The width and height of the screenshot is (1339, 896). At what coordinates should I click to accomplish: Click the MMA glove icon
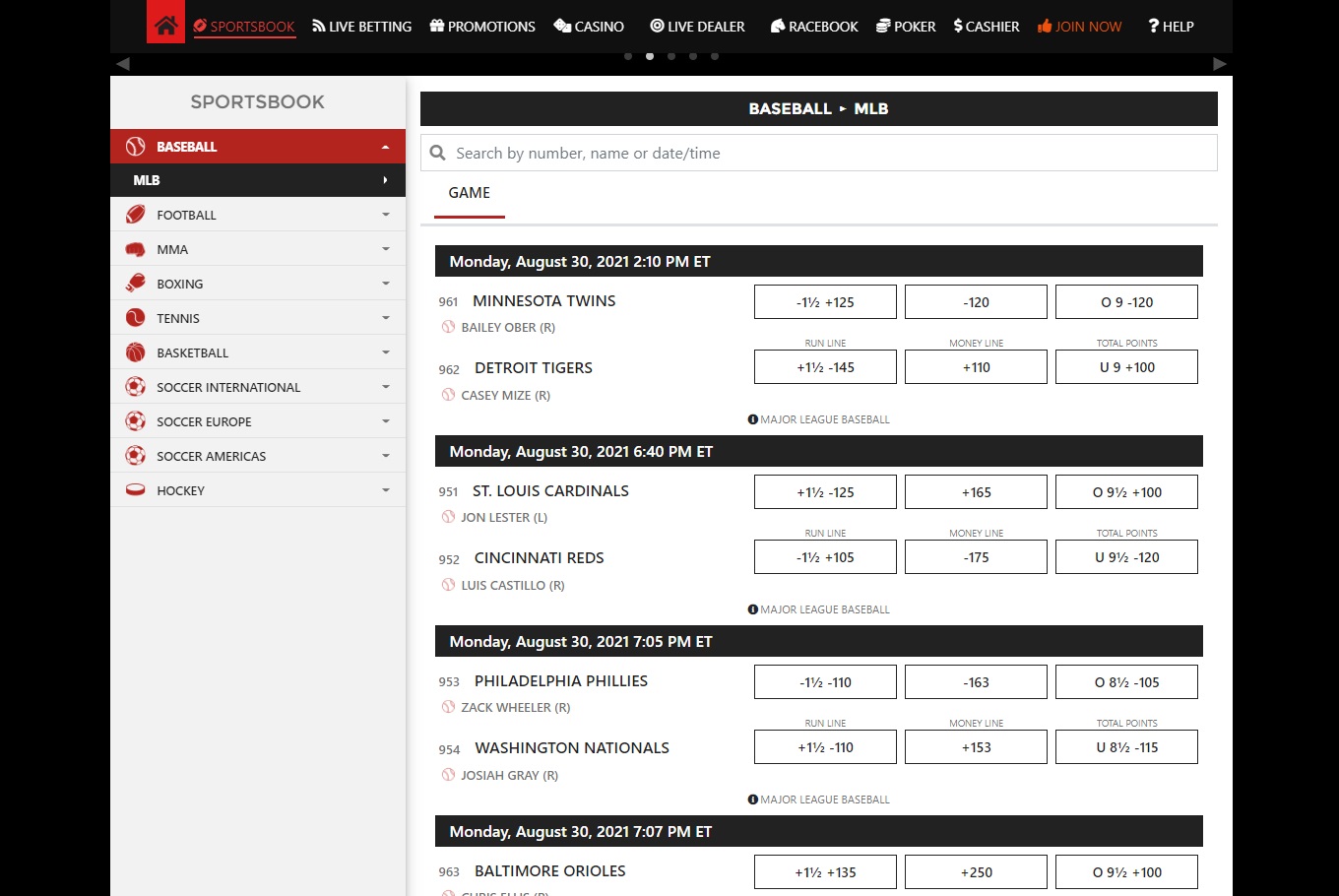tap(136, 249)
